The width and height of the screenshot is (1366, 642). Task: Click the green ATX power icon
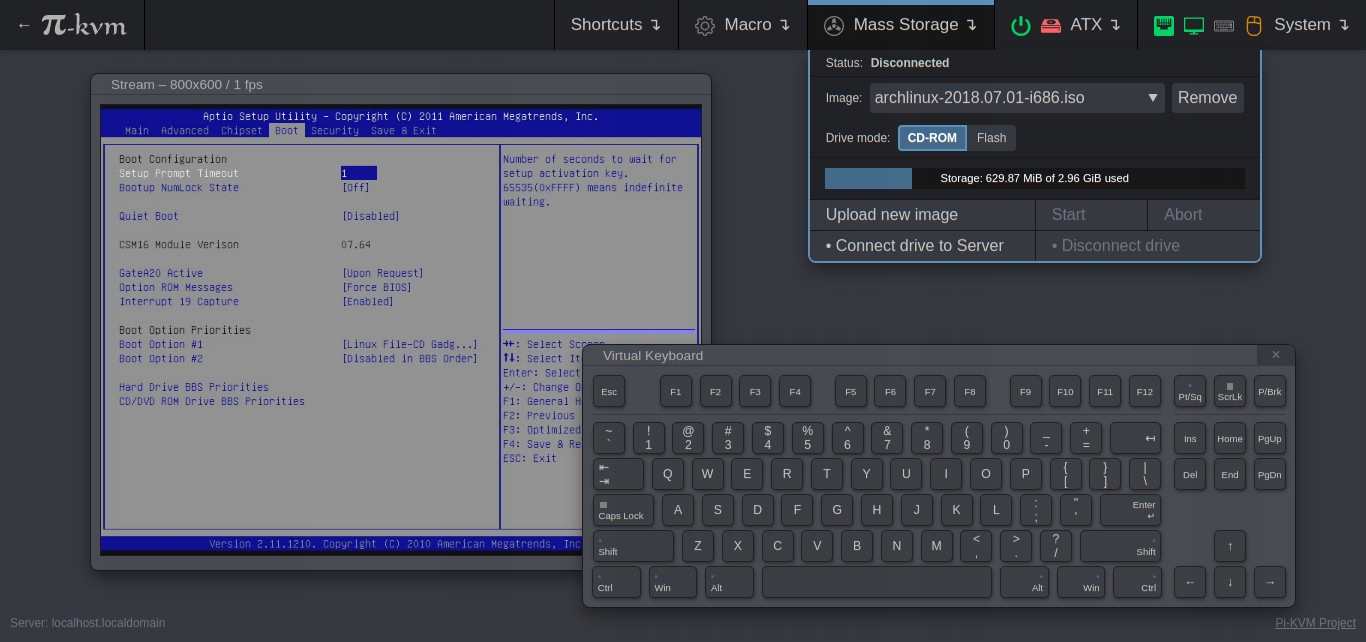[1020, 25]
